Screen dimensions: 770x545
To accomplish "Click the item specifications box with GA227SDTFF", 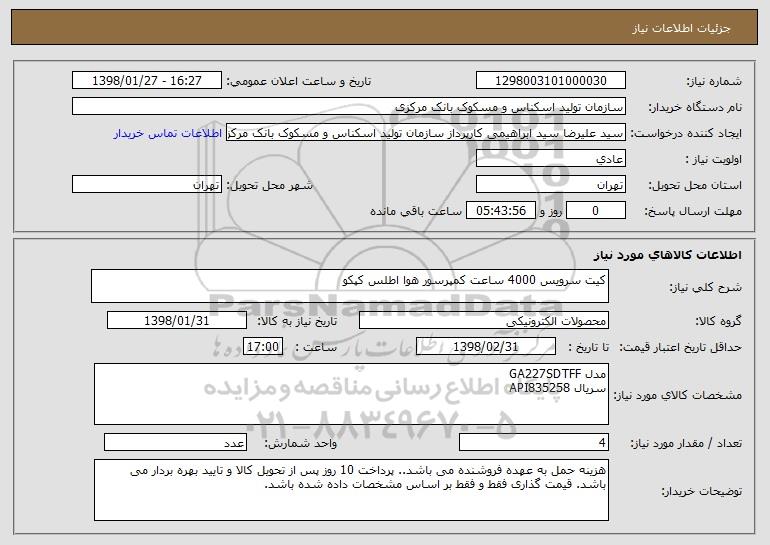I will pyautogui.click(x=351, y=394).
